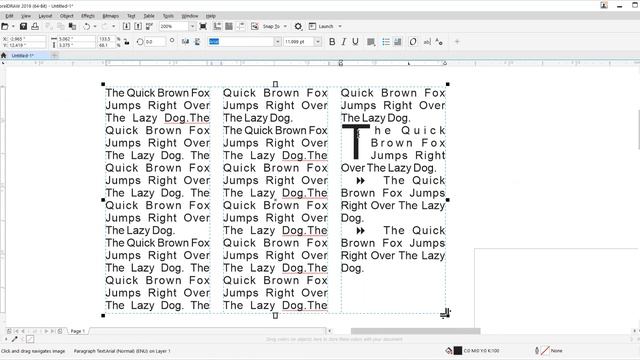Open the Options gear icon
This screenshot has height=360, width=640.
click(298, 27)
